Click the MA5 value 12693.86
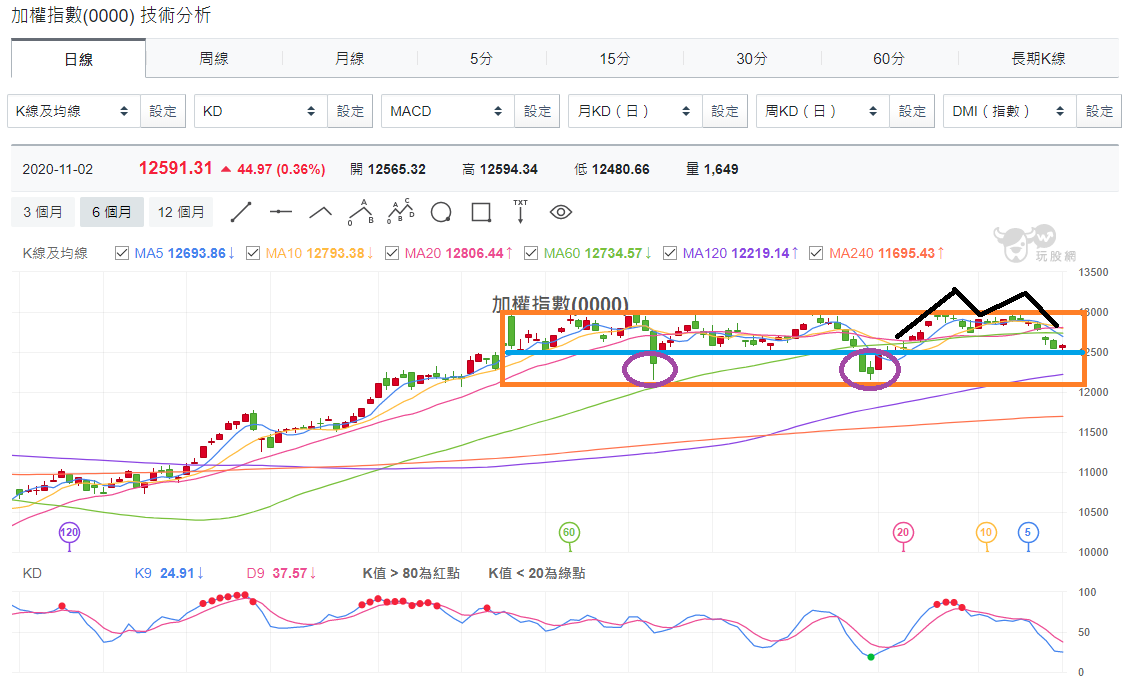The height and width of the screenshot is (682, 1130). pyautogui.click(x=197, y=253)
